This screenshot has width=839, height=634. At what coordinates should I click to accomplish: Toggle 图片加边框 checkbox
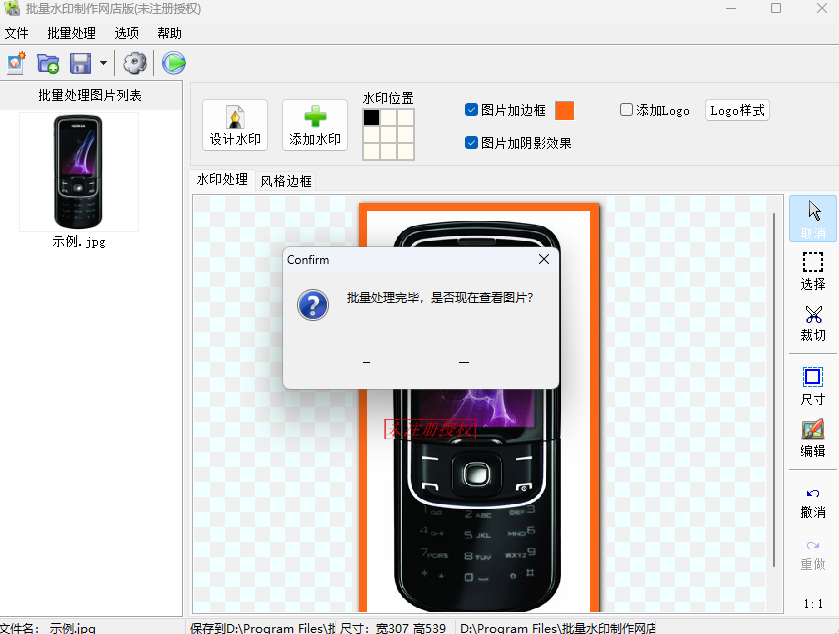pyautogui.click(x=471, y=110)
